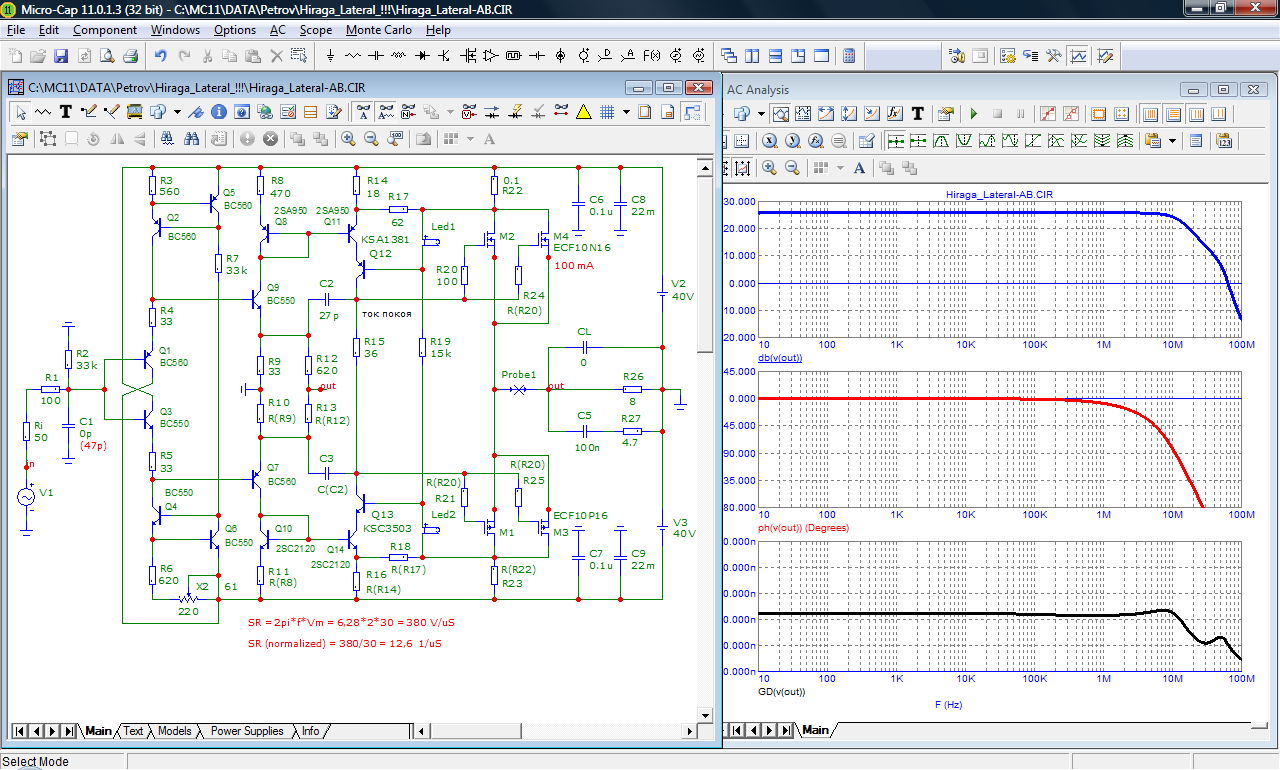Viewport: 1280px width, 770px height.
Task: Run the AC analysis with green play icon
Action: [x=974, y=114]
